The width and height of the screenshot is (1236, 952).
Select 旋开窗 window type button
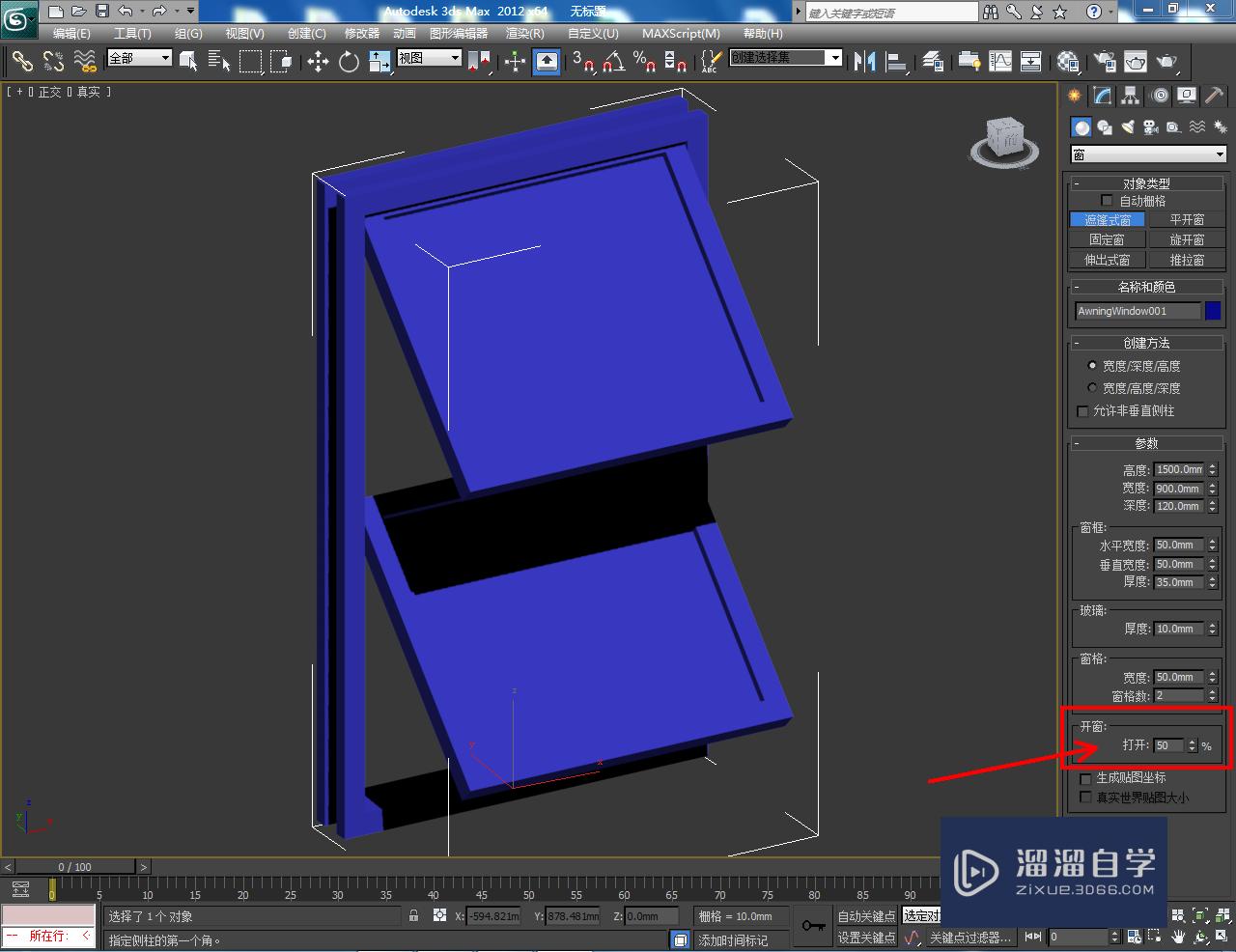pyautogui.click(x=1187, y=239)
